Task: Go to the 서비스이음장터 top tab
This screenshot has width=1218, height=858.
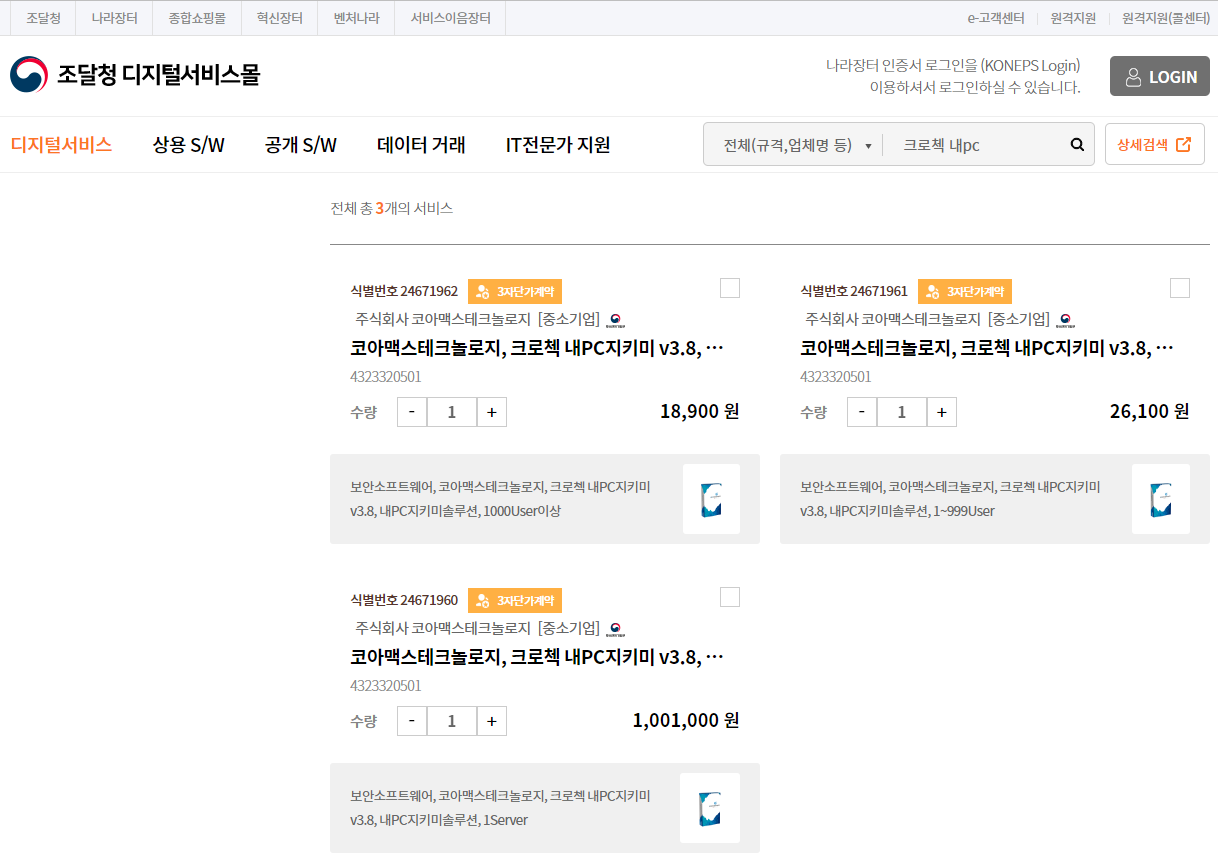Action: coord(450,18)
